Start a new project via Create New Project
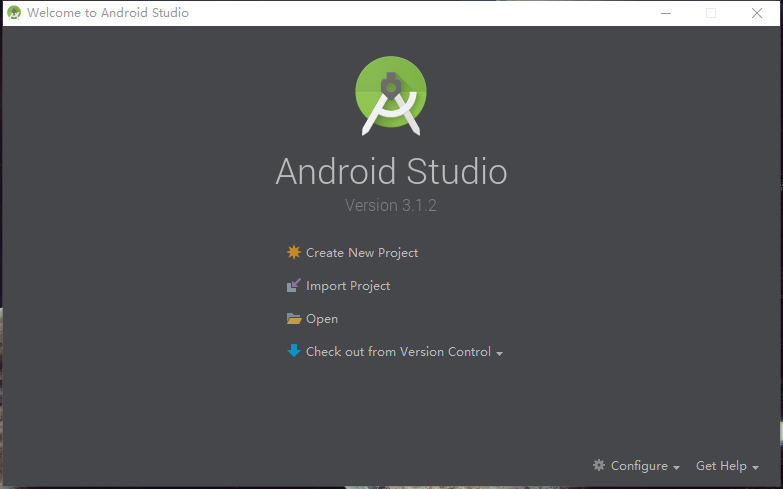 click(x=362, y=253)
